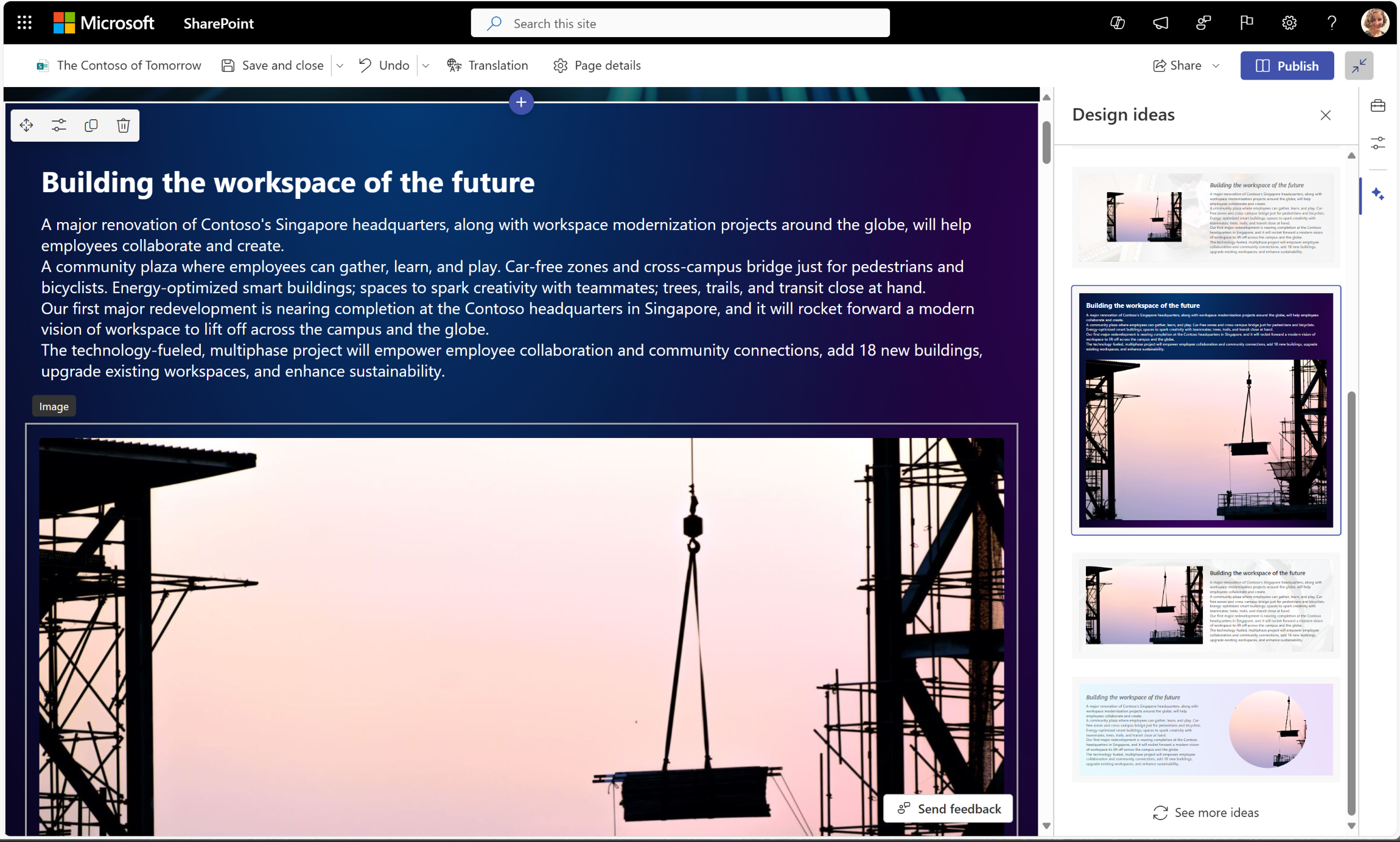Click the delete web part icon
Image resolution: width=1400 pixels, height=842 pixels.
click(x=123, y=125)
